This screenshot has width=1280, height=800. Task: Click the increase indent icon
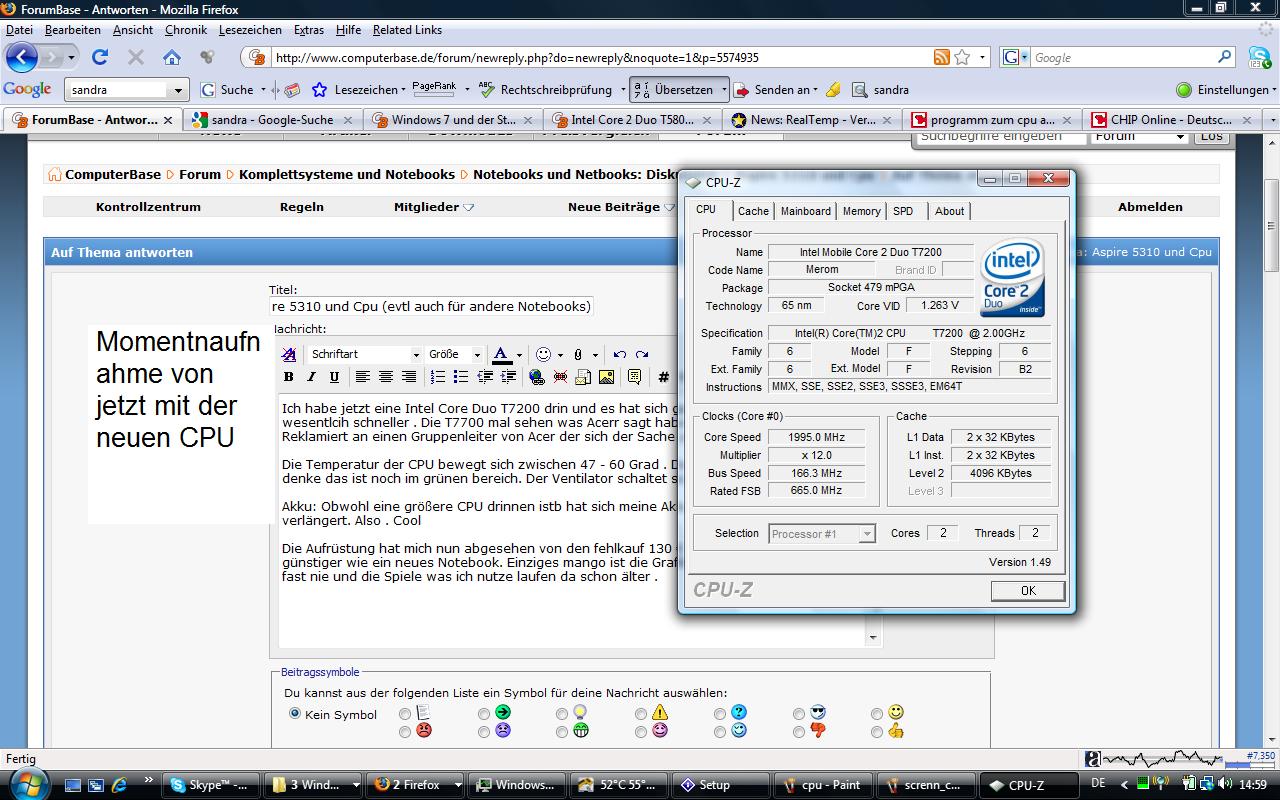508,377
